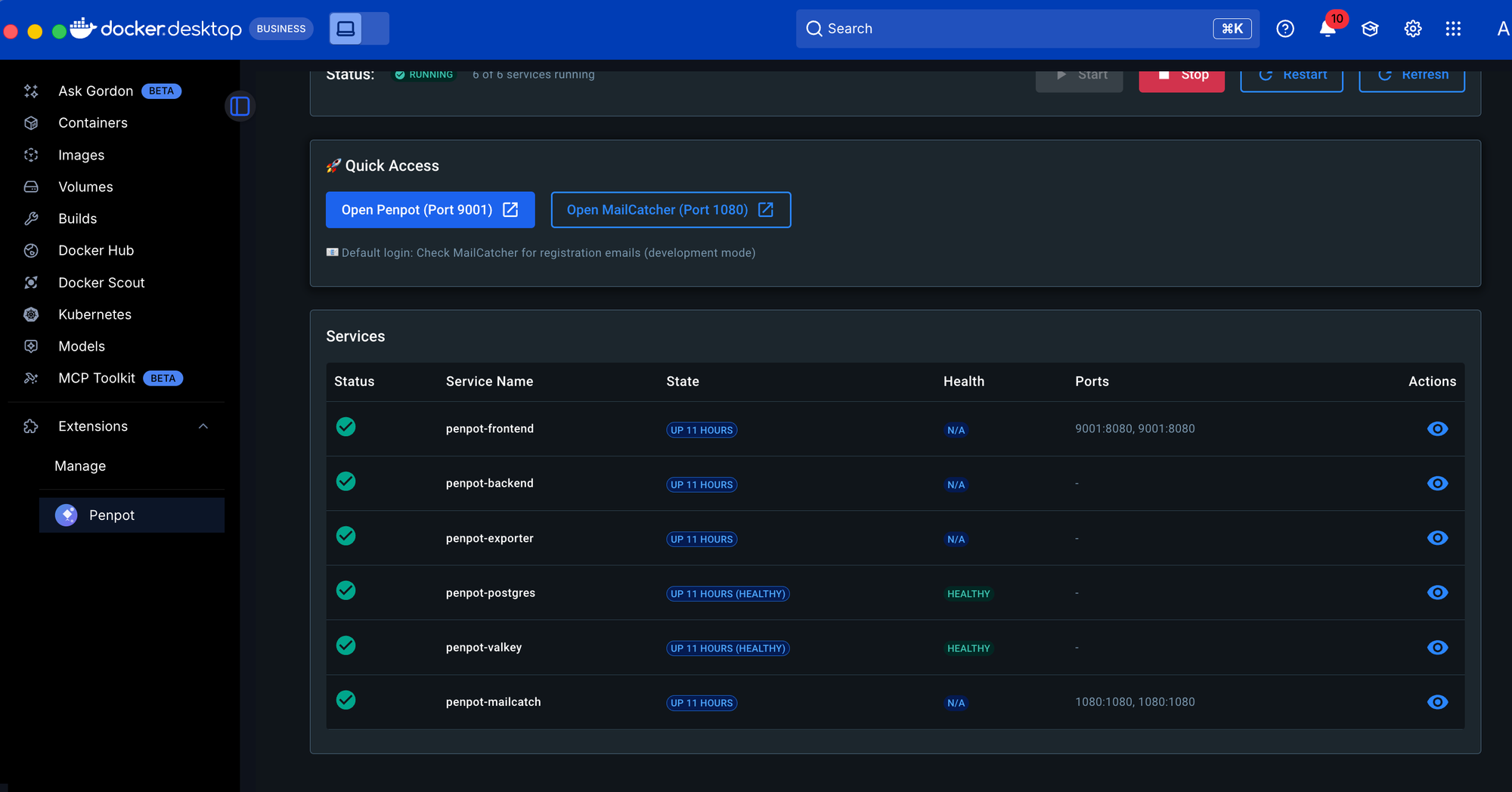
Task: Click the Docker whale logo
Action: tap(83, 29)
